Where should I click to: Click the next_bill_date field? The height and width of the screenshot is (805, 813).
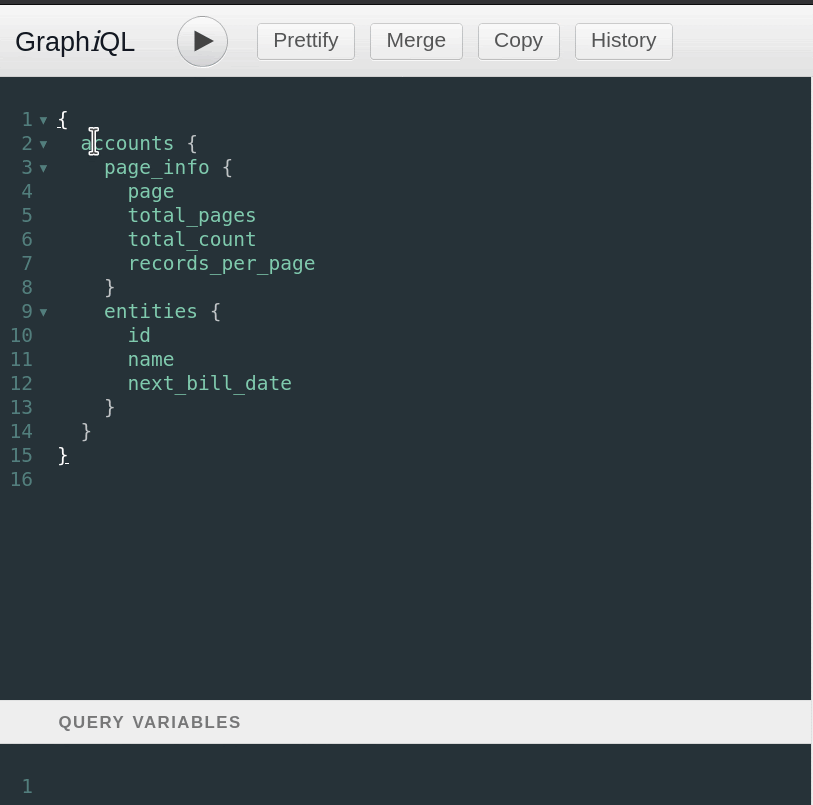click(209, 383)
